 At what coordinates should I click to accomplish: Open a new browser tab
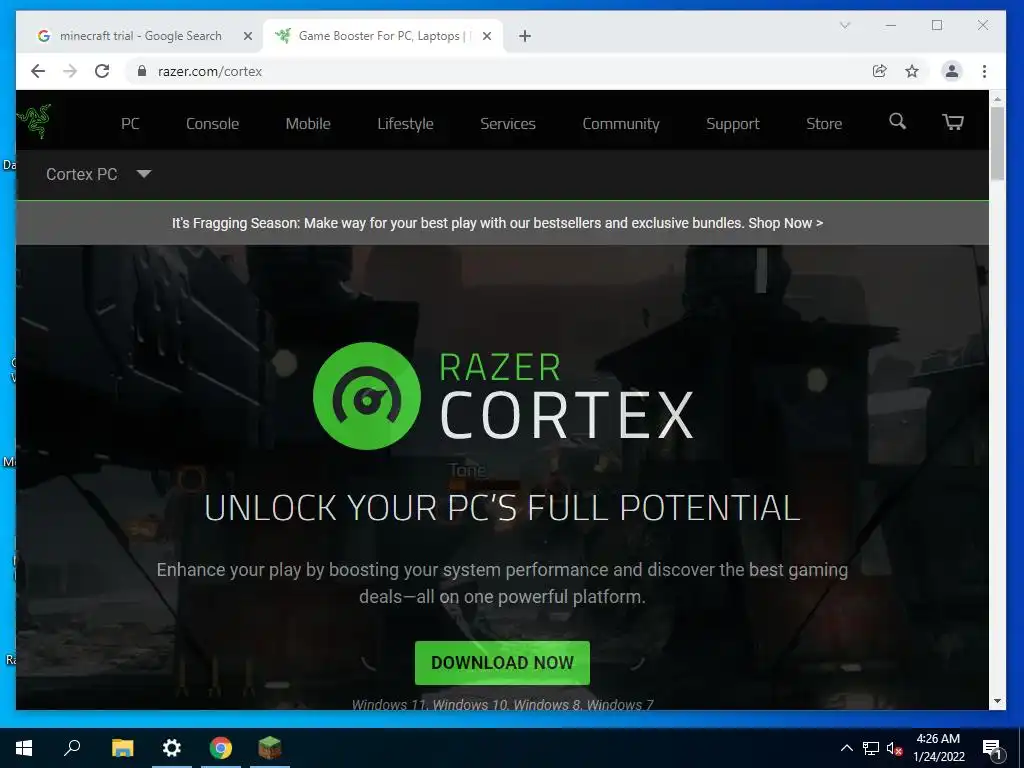click(524, 36)
